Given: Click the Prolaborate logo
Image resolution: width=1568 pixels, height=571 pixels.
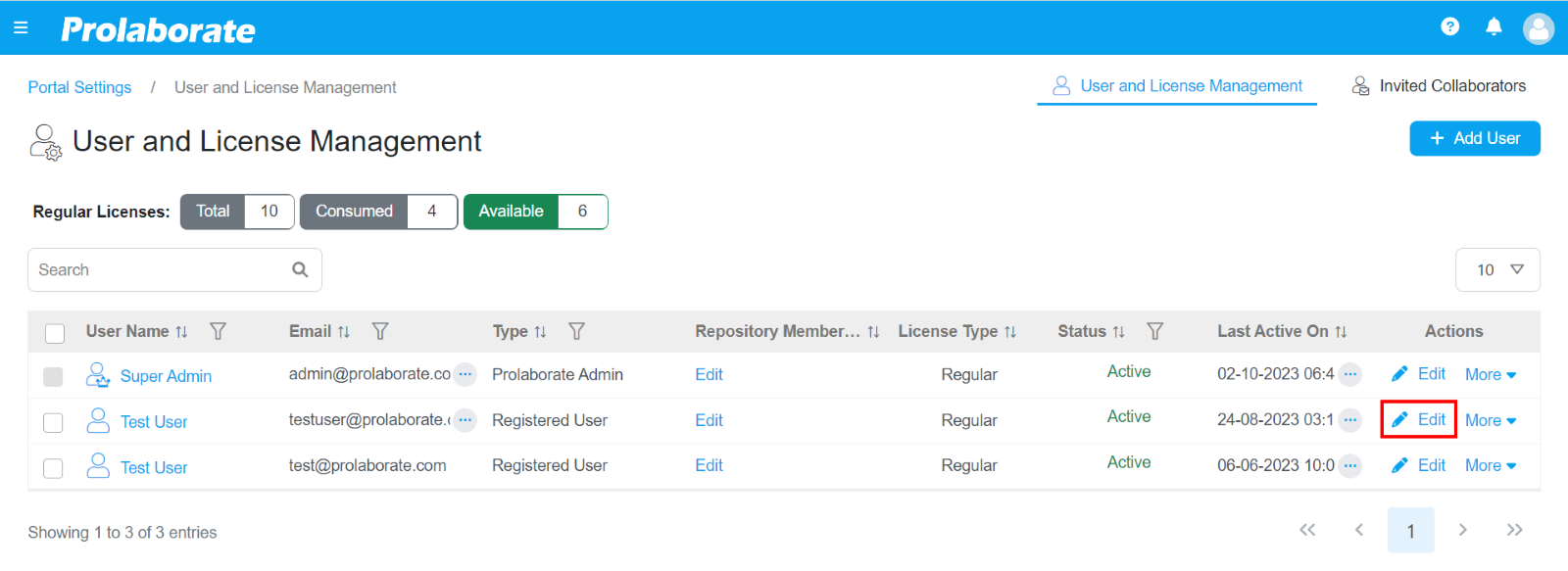Looking at the screenshot, I should click(x=158, y=30).
